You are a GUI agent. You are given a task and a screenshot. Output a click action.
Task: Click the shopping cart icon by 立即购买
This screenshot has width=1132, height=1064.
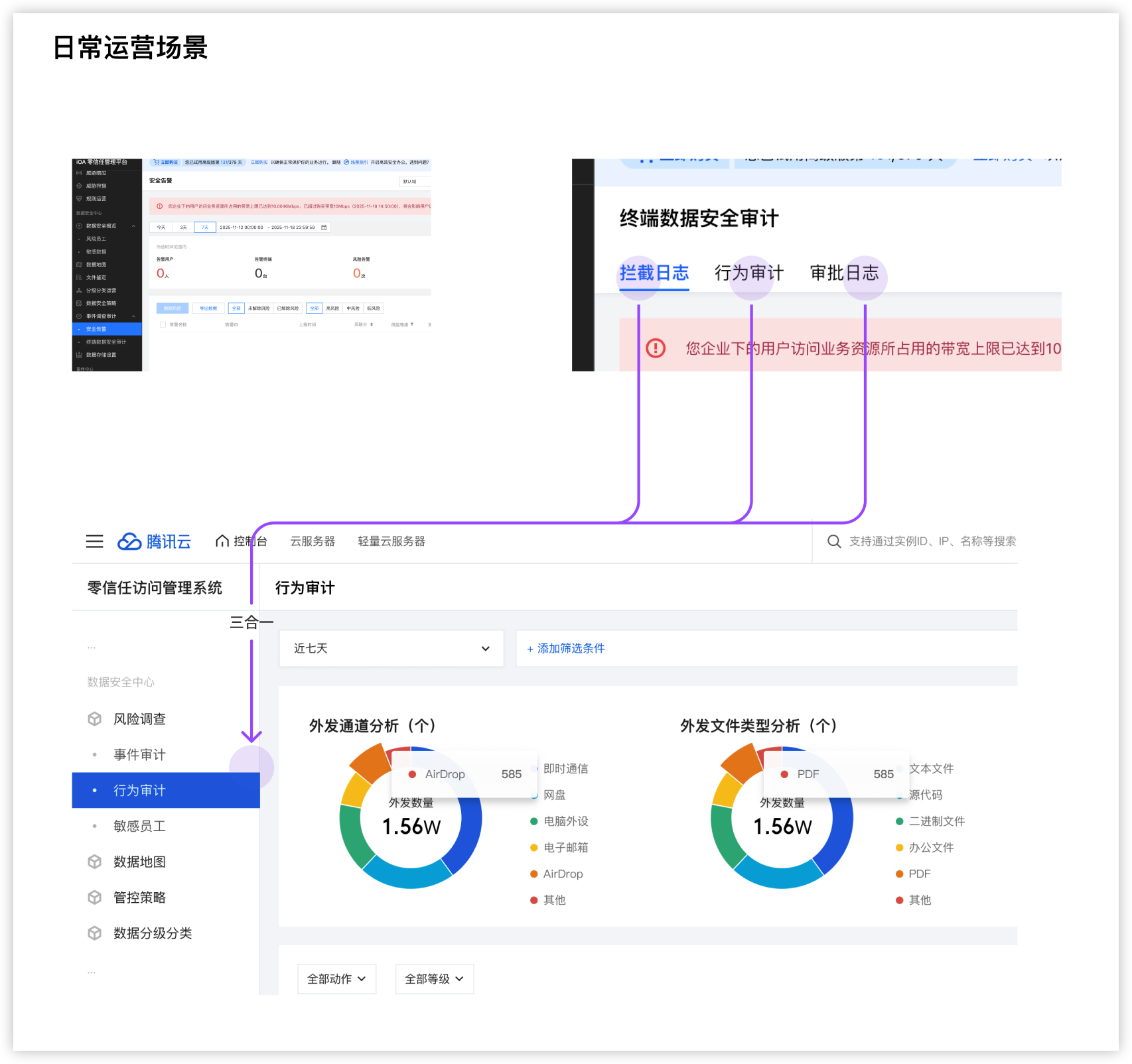pos(157,162)
